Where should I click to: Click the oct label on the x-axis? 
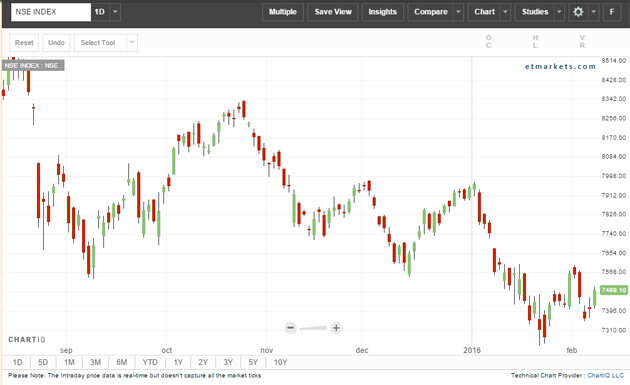167,350
